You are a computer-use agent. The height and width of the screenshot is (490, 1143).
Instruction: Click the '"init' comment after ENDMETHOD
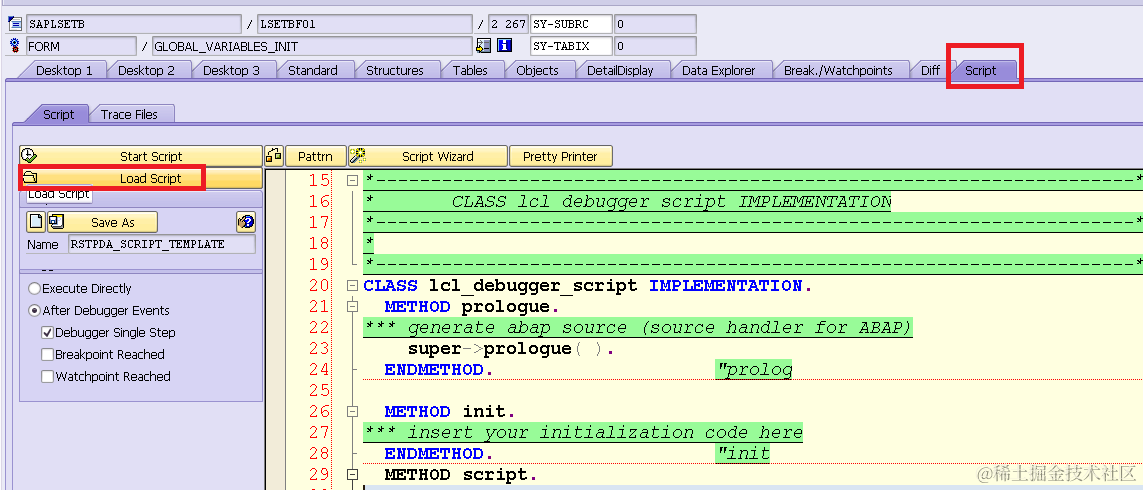pos(743,454)
